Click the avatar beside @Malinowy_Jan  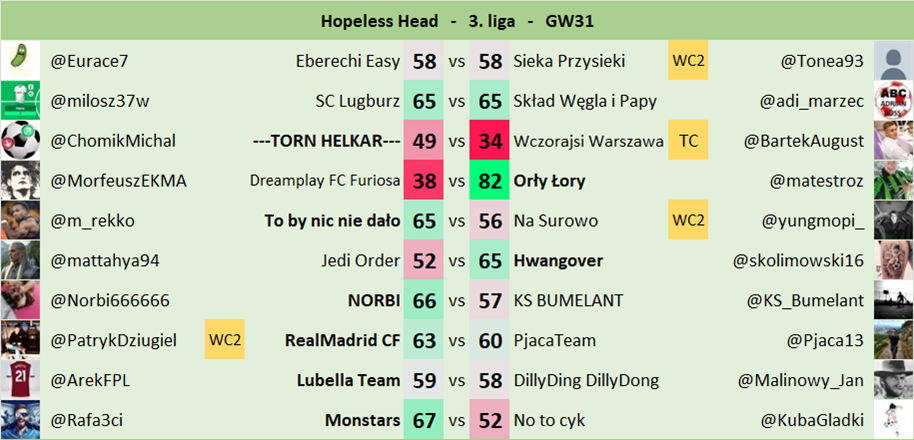(893, 380)
